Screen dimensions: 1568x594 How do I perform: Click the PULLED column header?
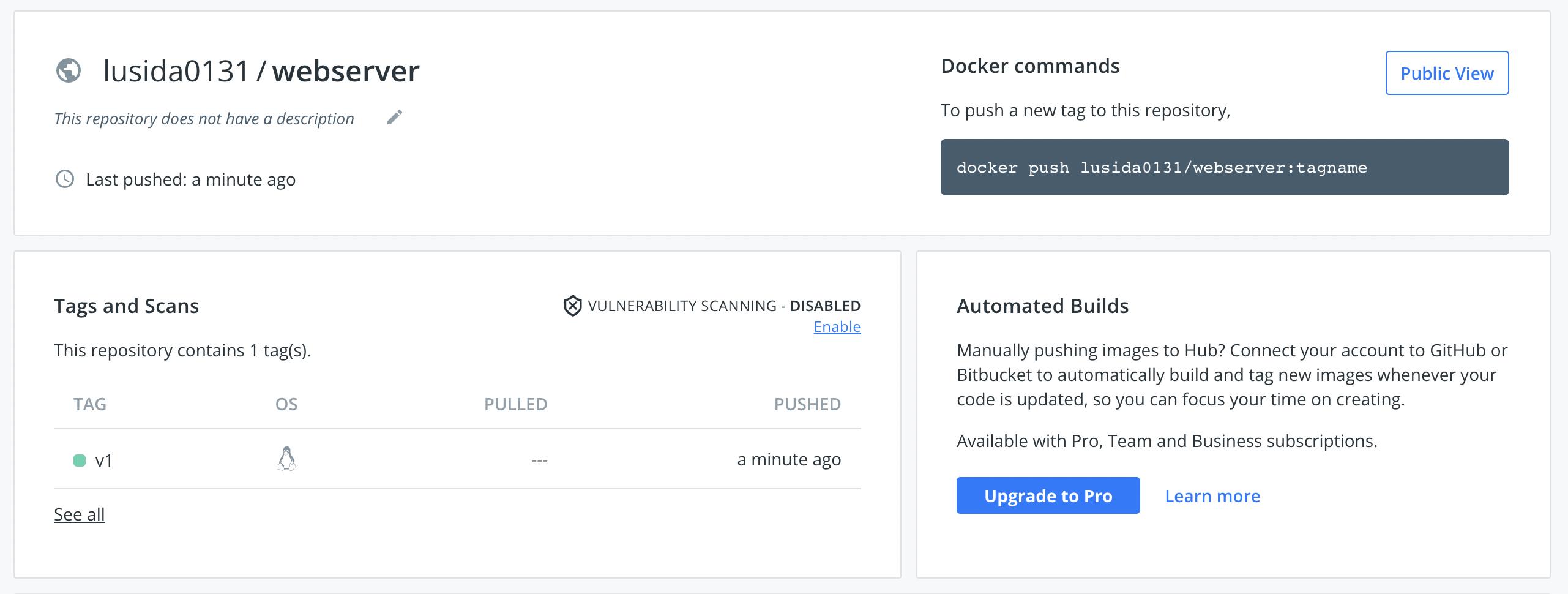point(515,404)
